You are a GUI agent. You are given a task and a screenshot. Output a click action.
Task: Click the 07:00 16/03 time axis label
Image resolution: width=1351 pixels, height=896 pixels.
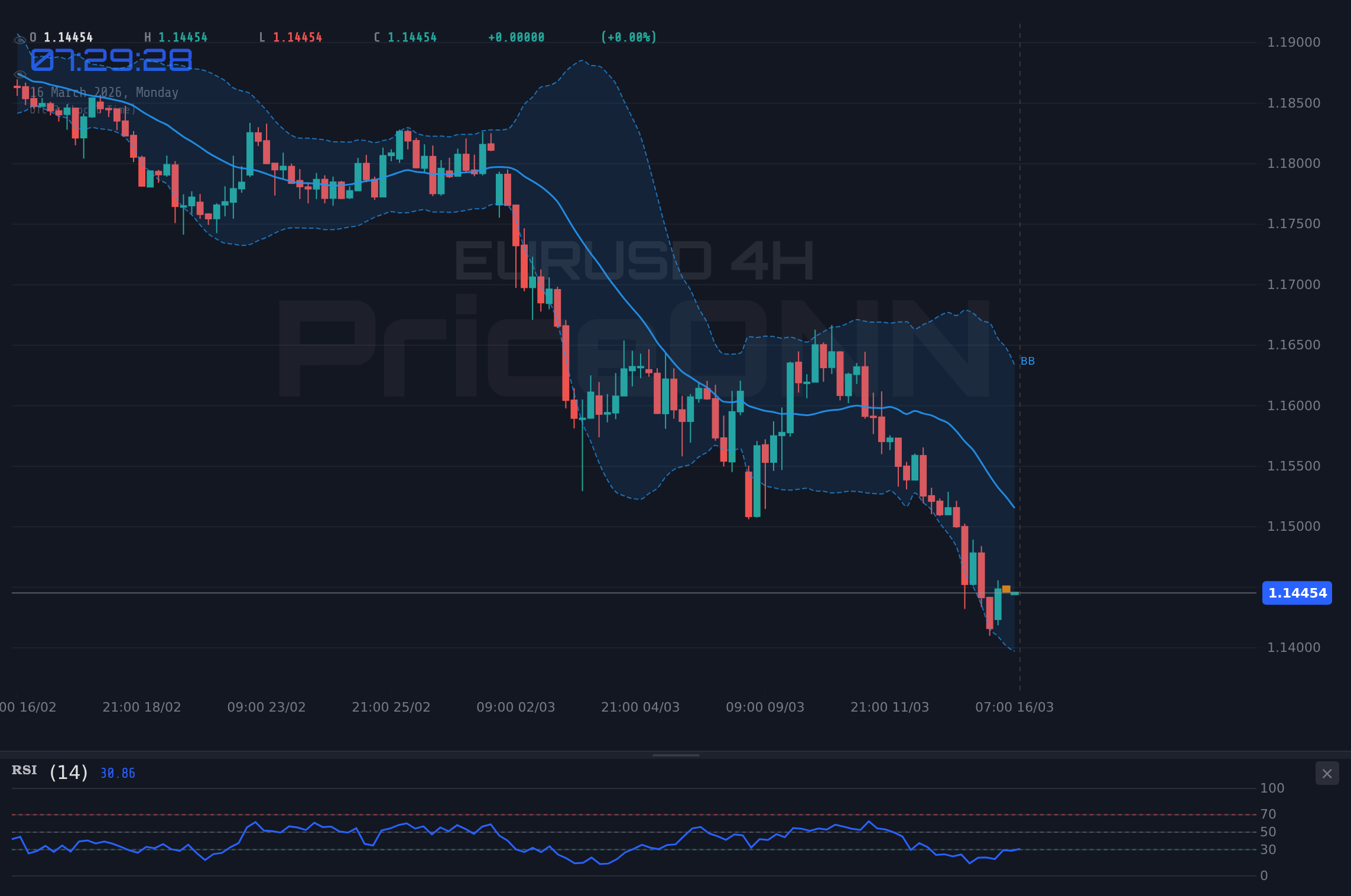point(1014,706)
